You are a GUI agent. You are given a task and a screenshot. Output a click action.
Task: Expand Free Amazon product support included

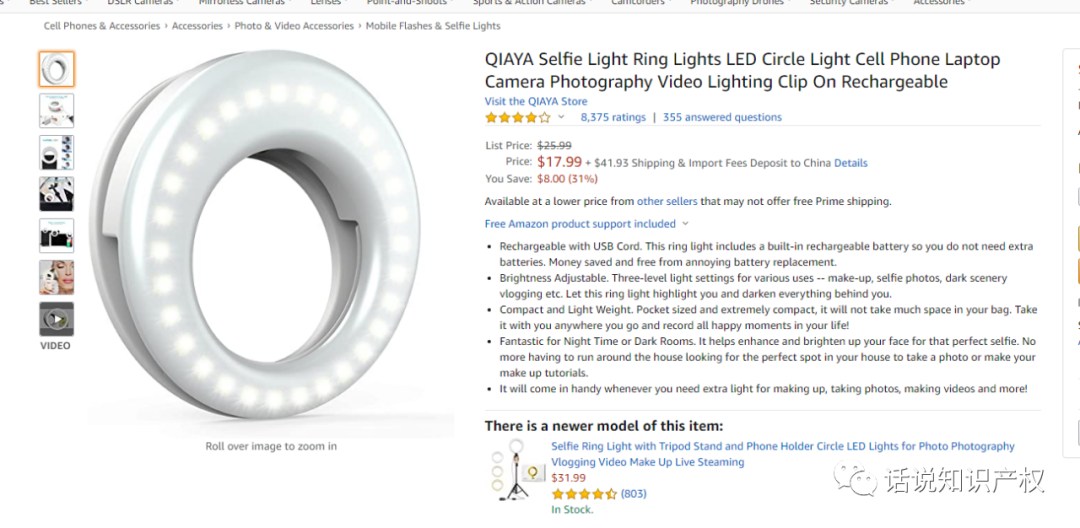tap(586, 224)
